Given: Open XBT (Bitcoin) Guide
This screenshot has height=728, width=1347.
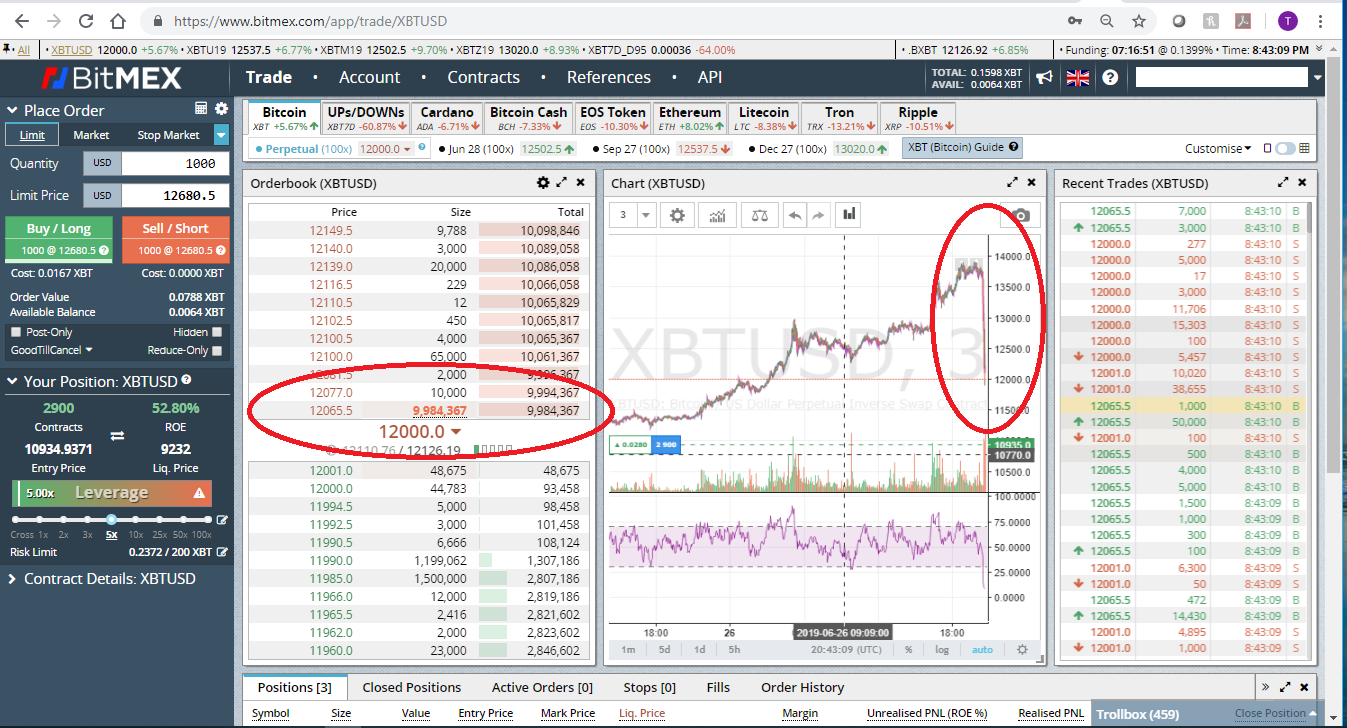Looking at the screenshot, I should point(963,147).
